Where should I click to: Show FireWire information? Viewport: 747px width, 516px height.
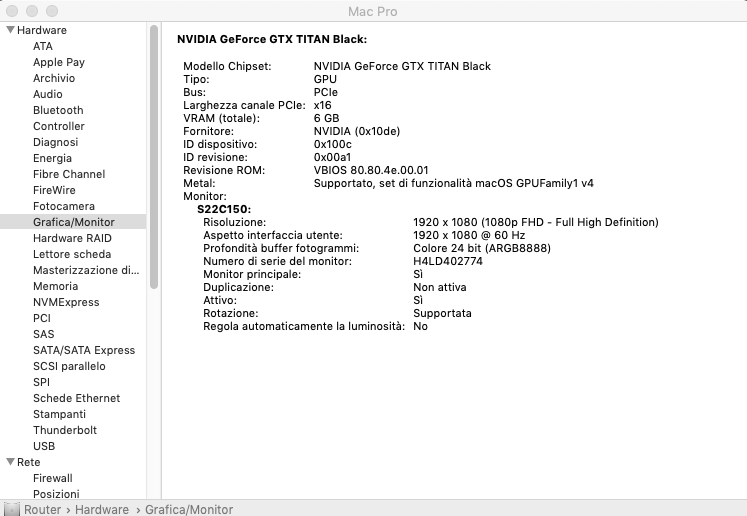54,190
